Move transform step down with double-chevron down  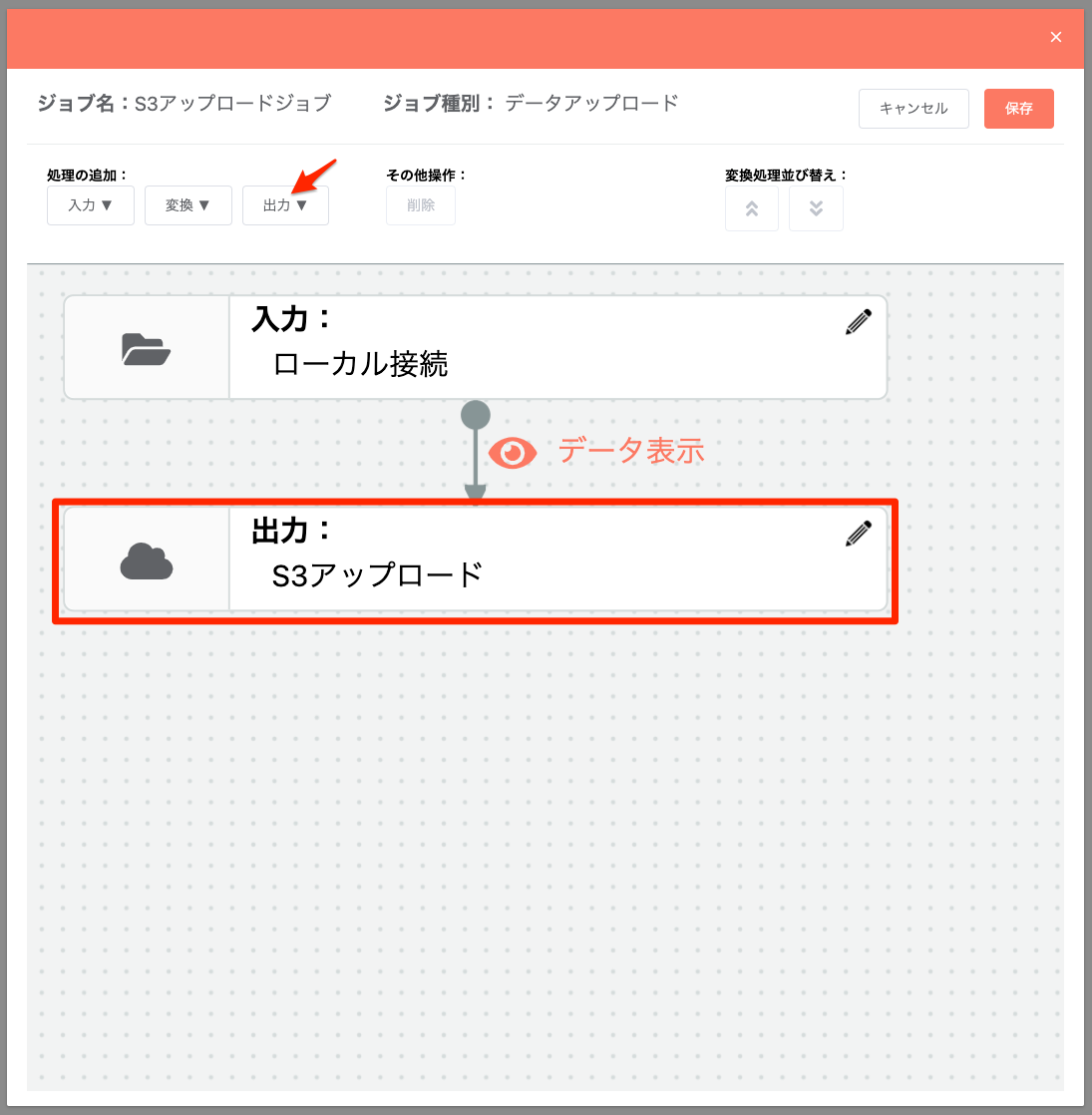tap(816, 208)
